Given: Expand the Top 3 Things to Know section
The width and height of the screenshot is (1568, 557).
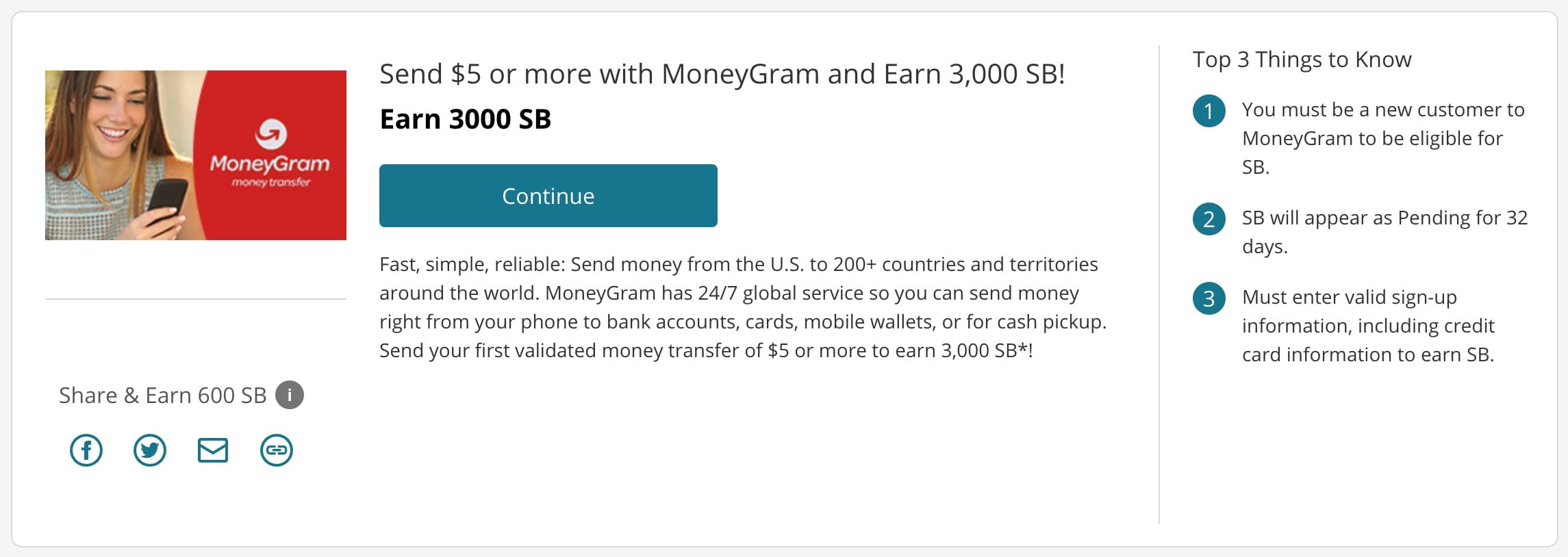Looking at the screenshot, I should (1302, 60).
